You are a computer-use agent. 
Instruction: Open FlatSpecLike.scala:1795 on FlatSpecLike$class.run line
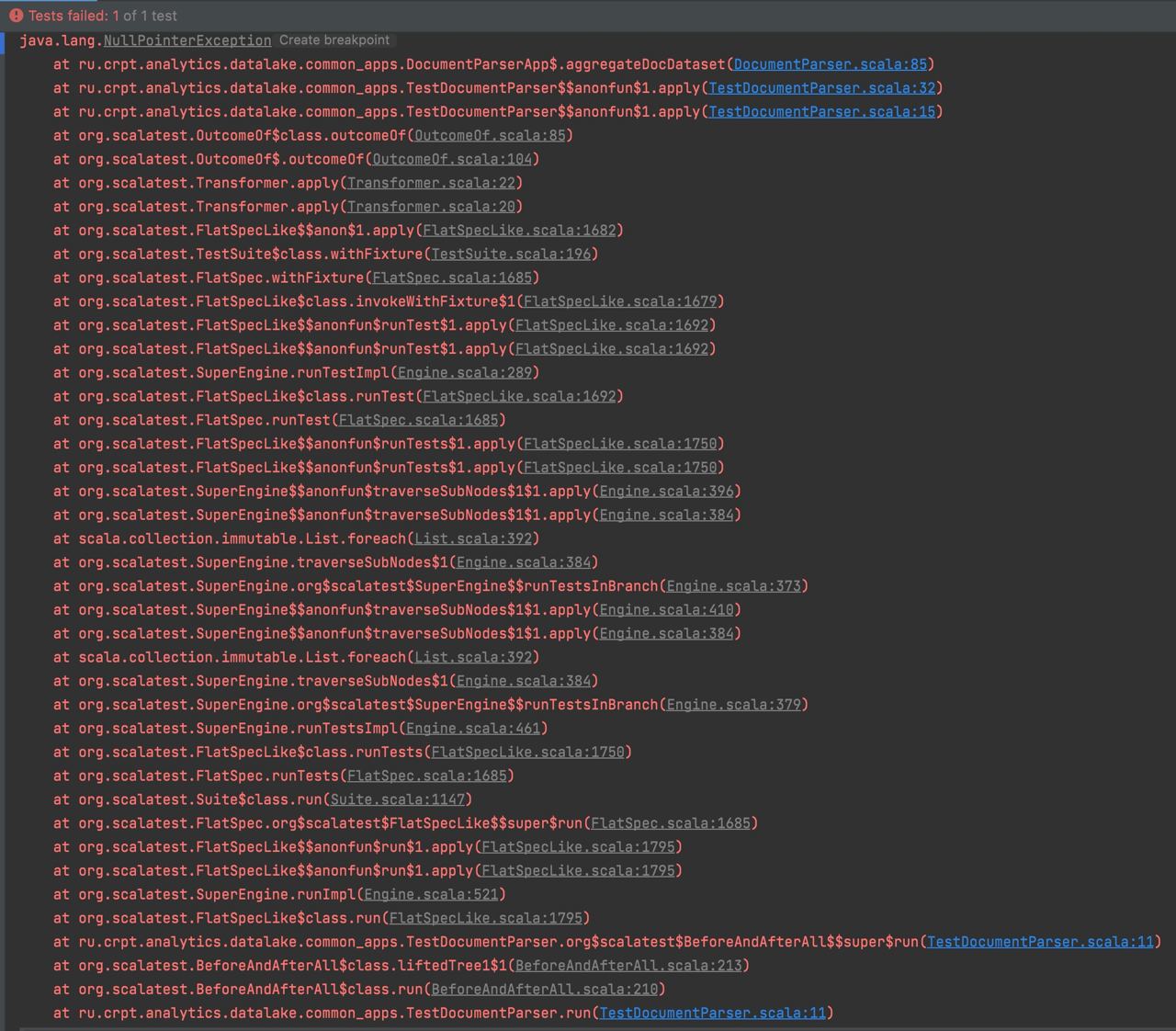(x=486, y=918)
